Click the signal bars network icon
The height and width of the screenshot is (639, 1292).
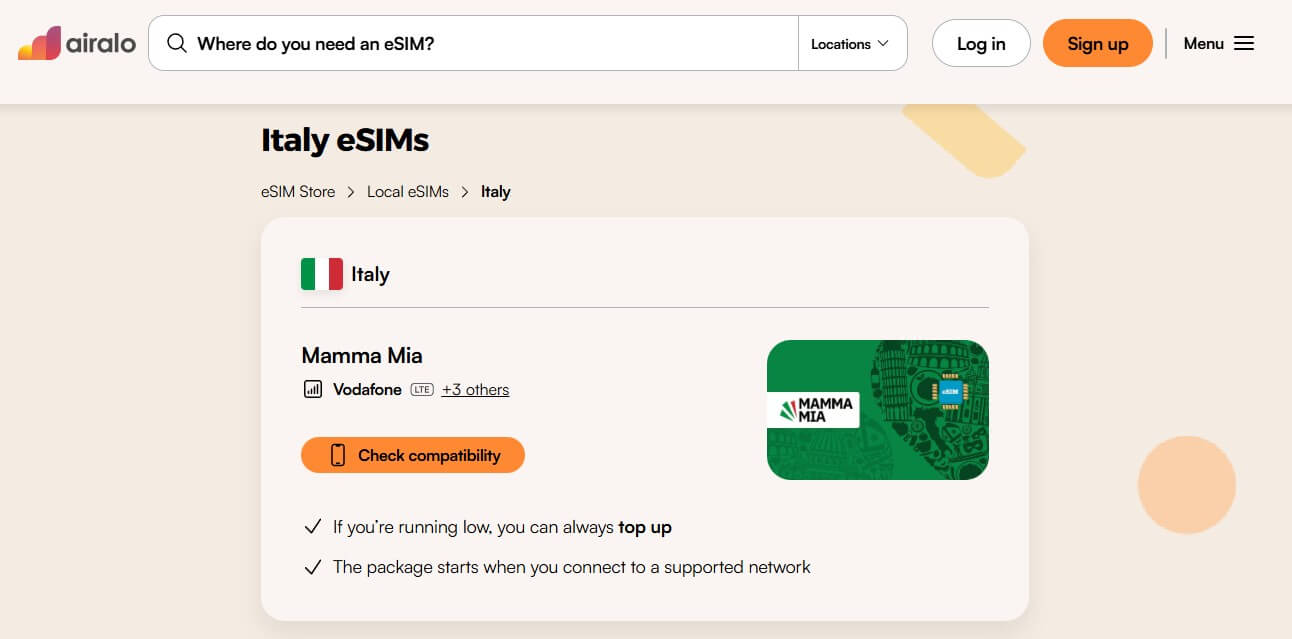click(x=313, y=389)
